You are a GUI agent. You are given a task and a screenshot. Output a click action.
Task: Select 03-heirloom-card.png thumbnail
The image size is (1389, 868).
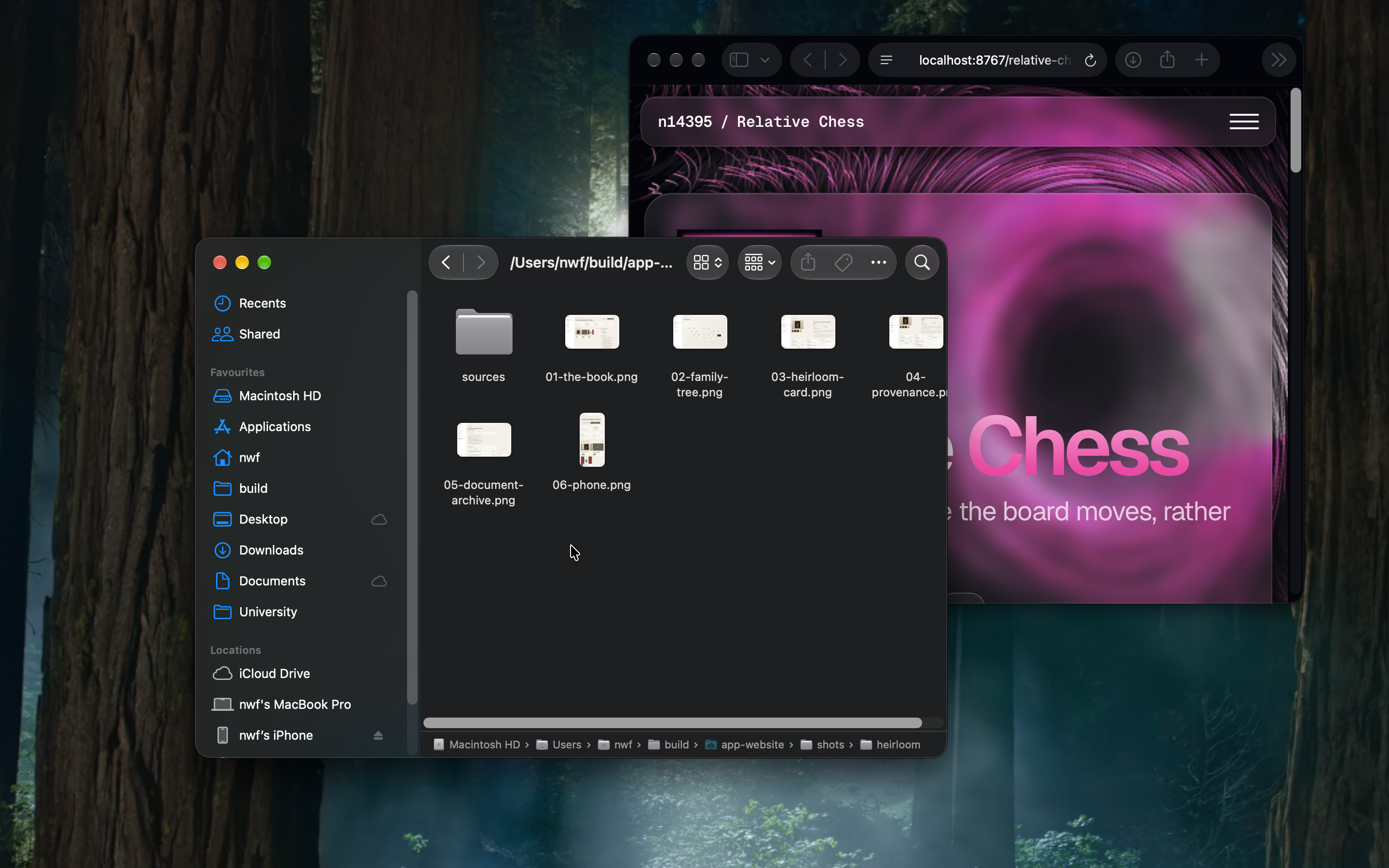807,332
